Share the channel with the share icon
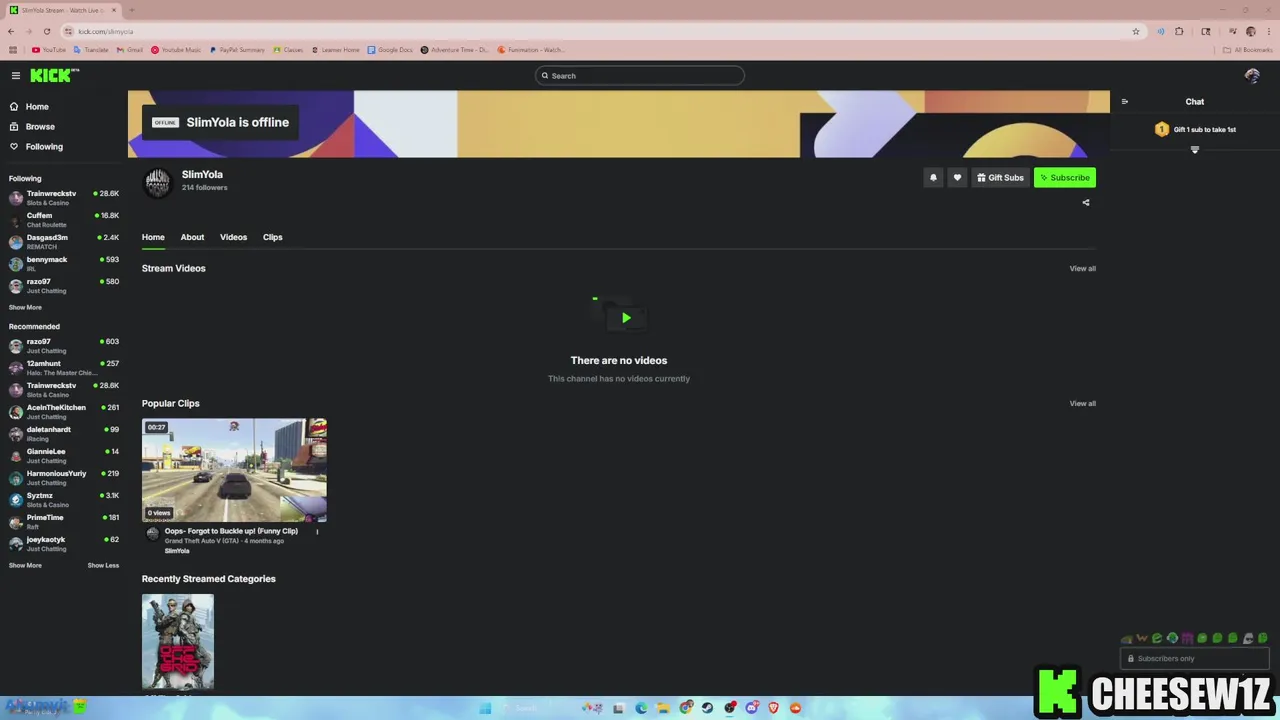Image resolution: width=1280 pixels, height=720 pixels. pos(1086,203)
